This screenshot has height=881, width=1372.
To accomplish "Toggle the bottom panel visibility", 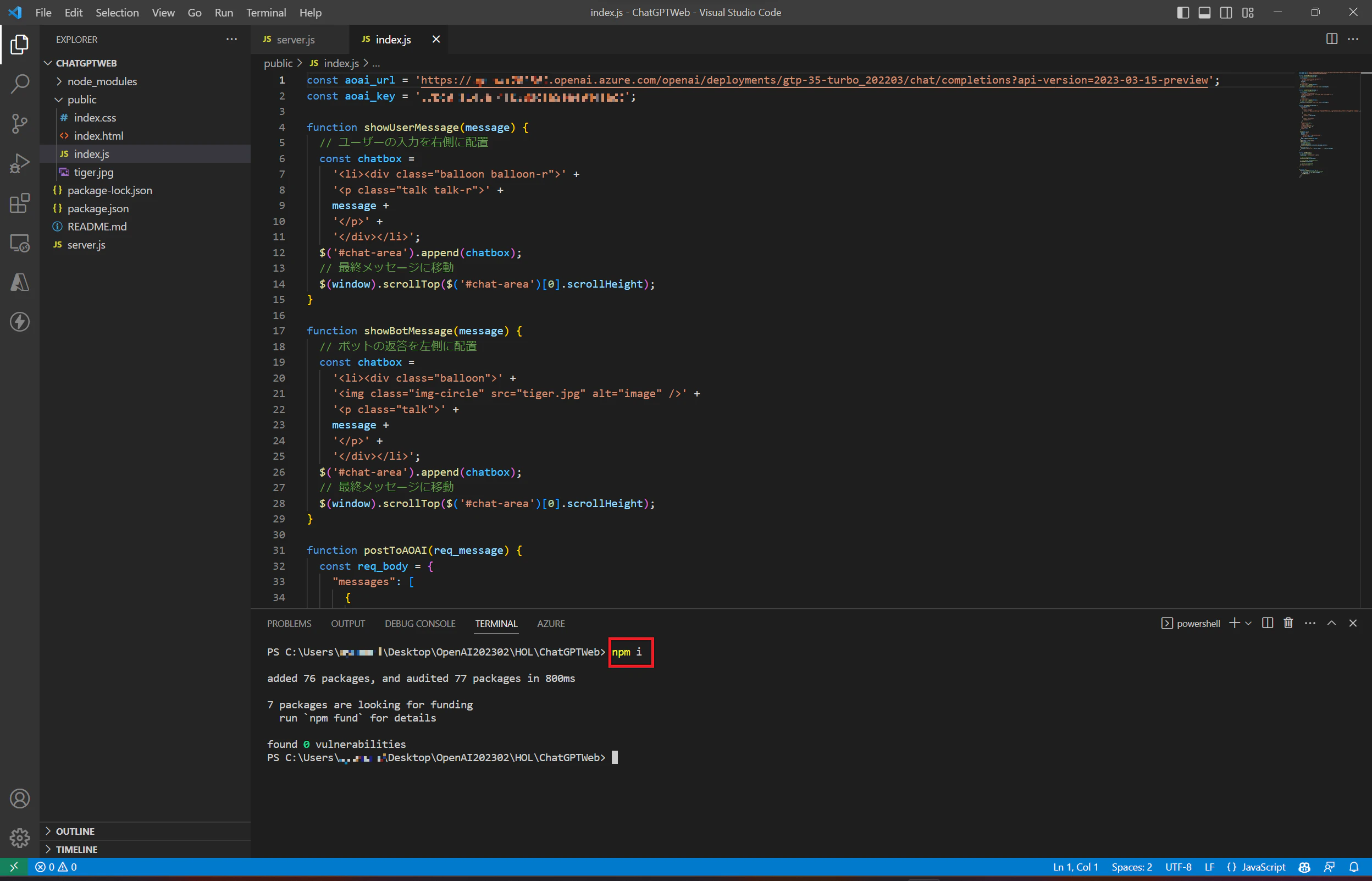I will tap(1204, 13).
